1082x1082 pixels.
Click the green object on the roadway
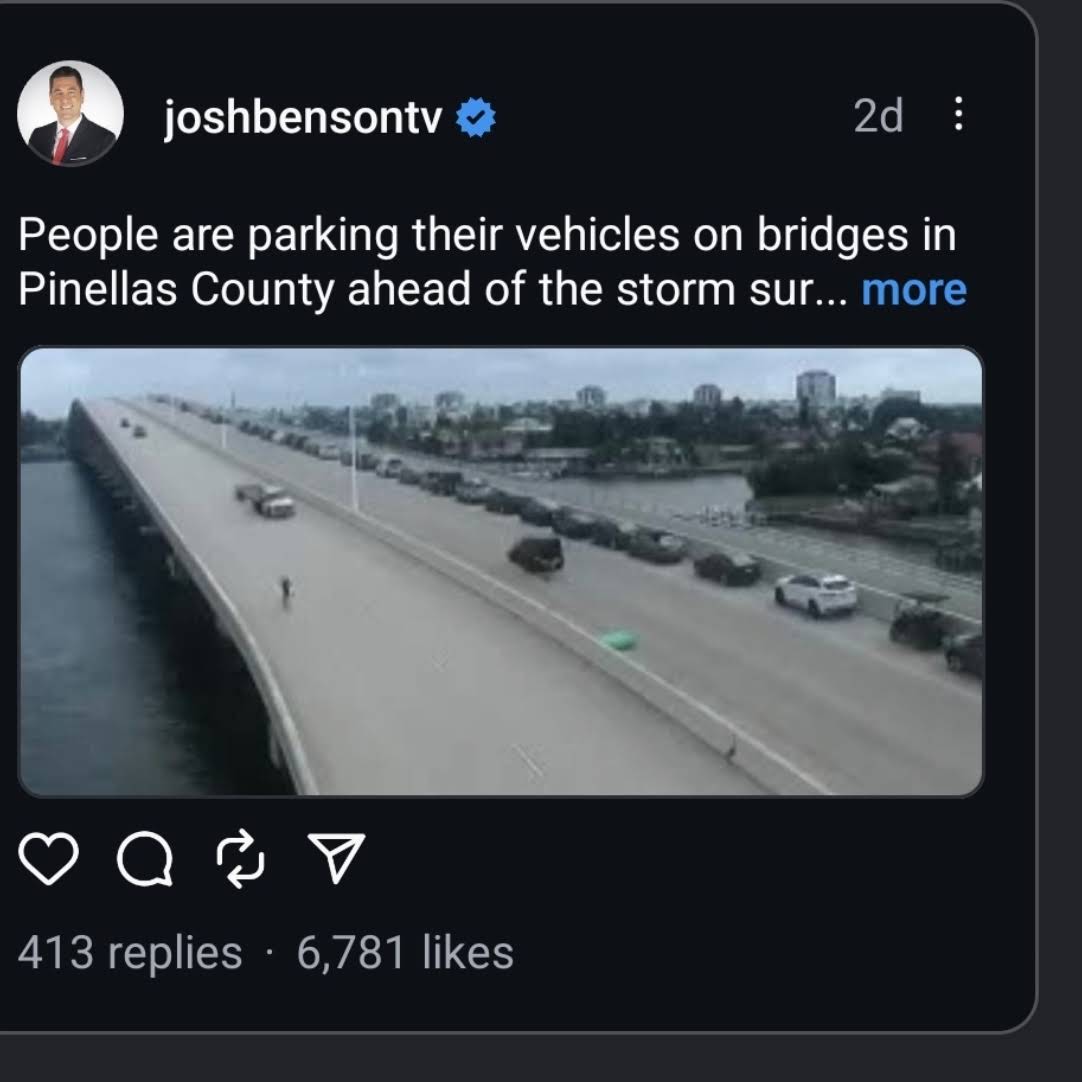tap(620, 639)
